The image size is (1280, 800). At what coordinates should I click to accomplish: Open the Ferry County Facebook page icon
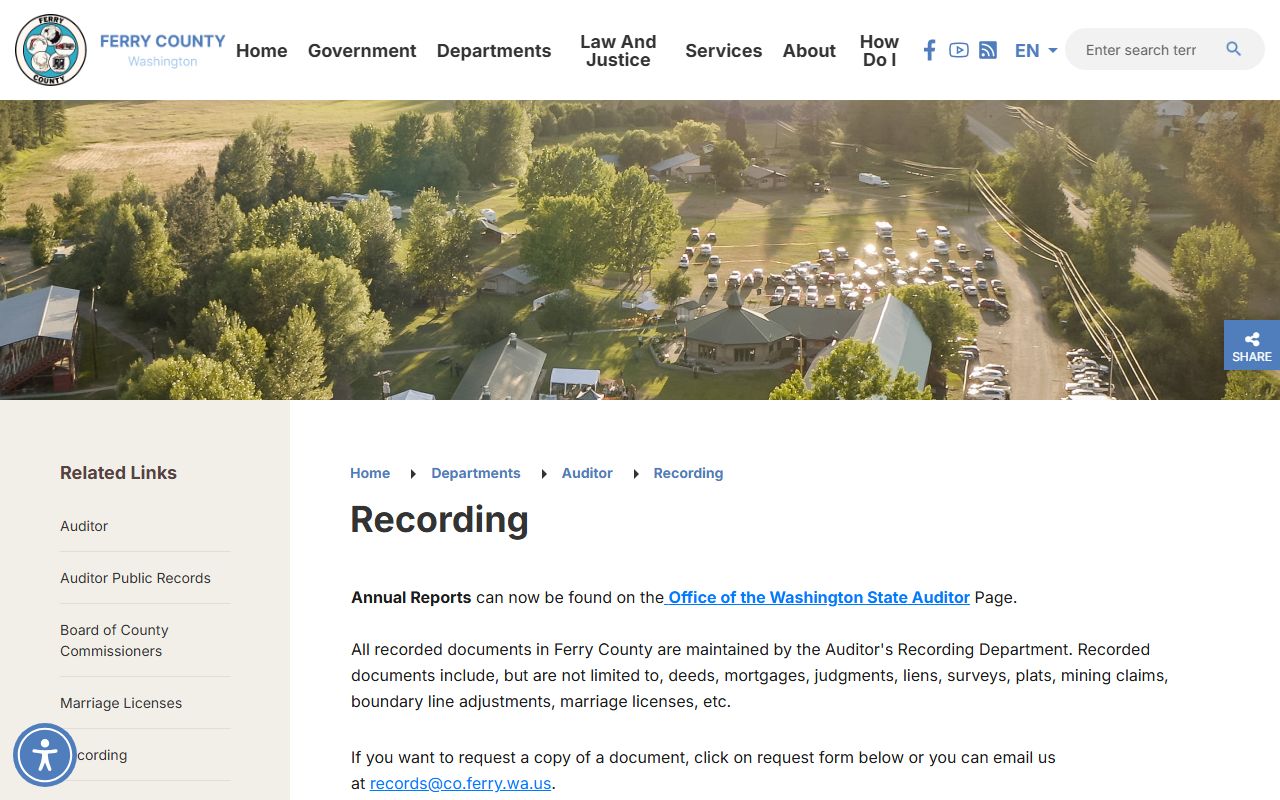pos(929,50)
